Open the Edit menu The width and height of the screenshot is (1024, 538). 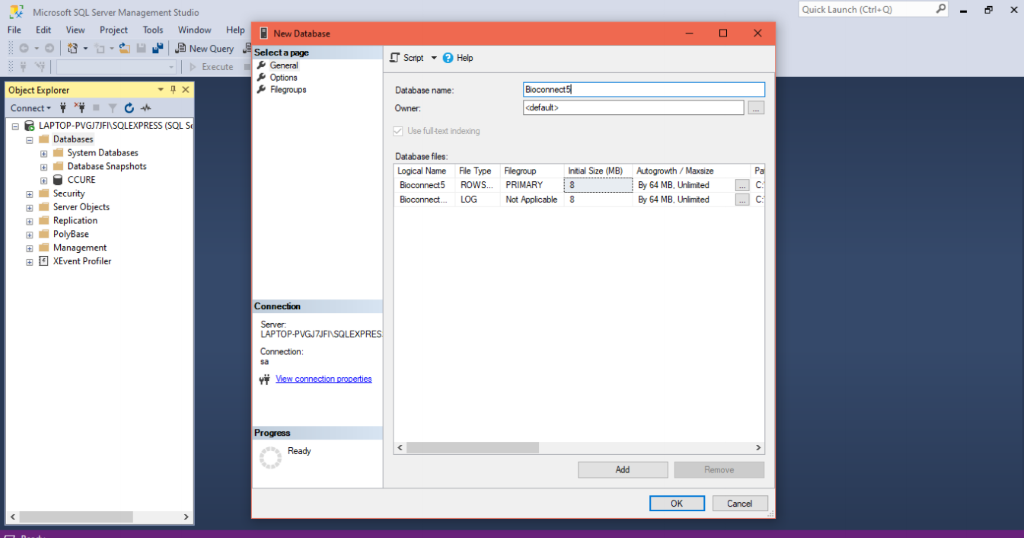pyautogui.click(x=43, y=30)
